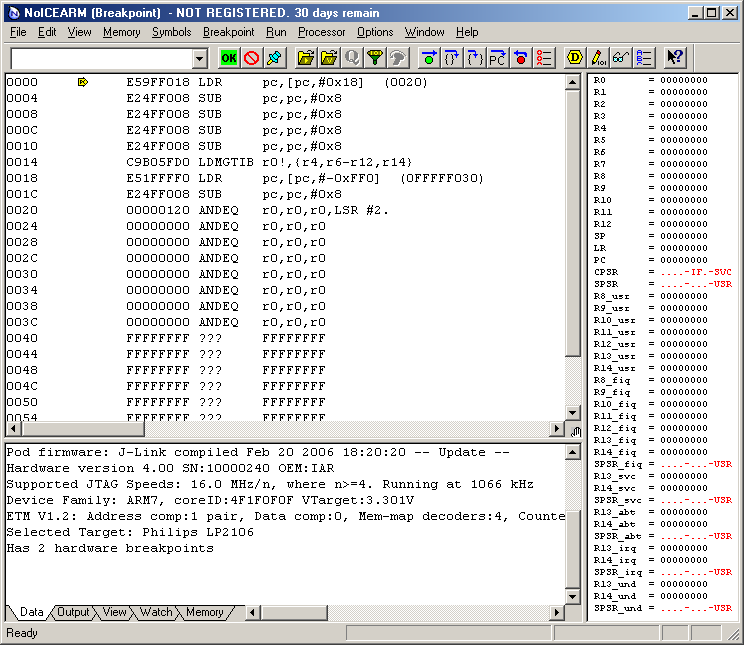
Task: Click the step-over braces icon
Action: 474,58
